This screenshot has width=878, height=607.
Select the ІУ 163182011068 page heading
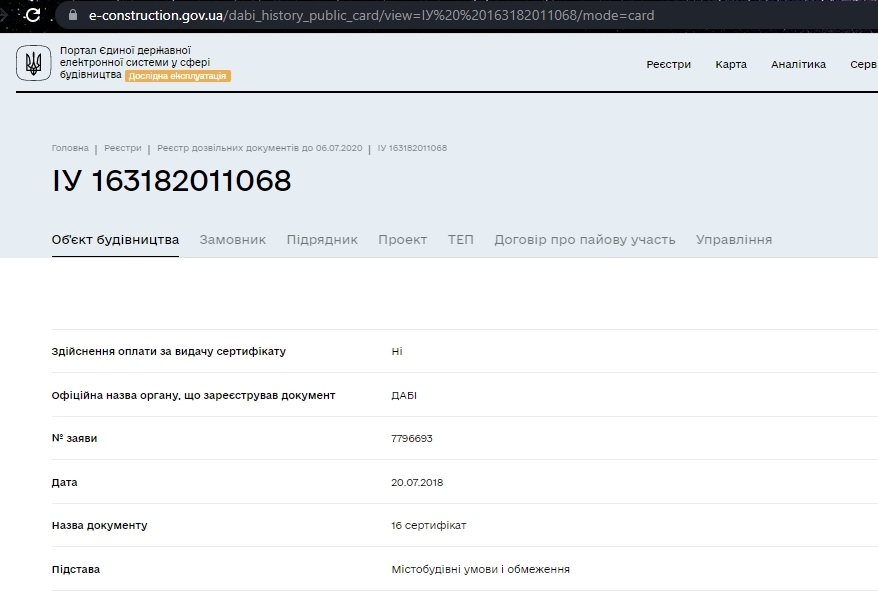[171, 181]
